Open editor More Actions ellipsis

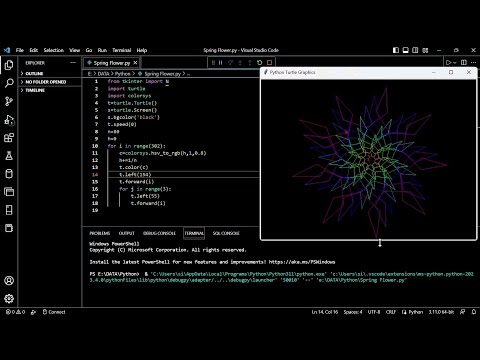(x=473, y=62)
